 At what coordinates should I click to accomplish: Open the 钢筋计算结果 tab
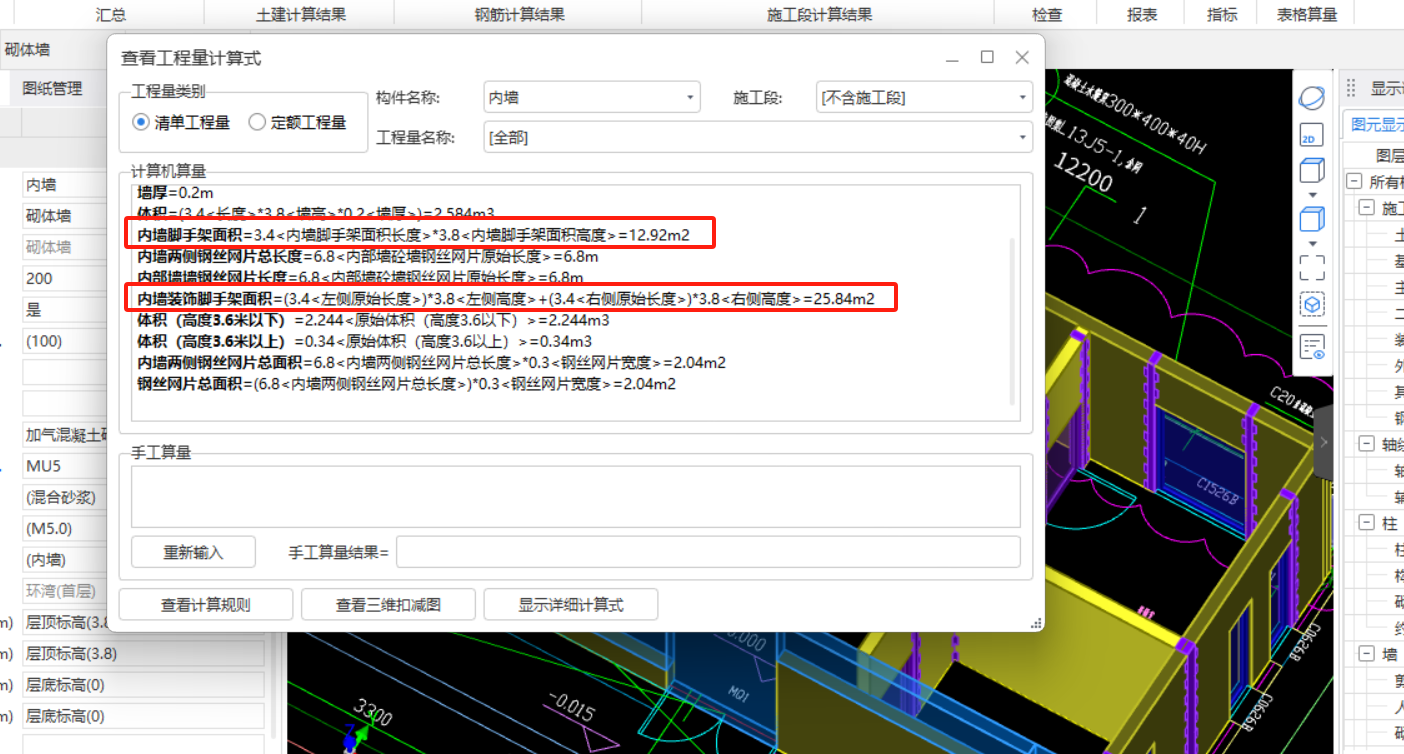519,14
